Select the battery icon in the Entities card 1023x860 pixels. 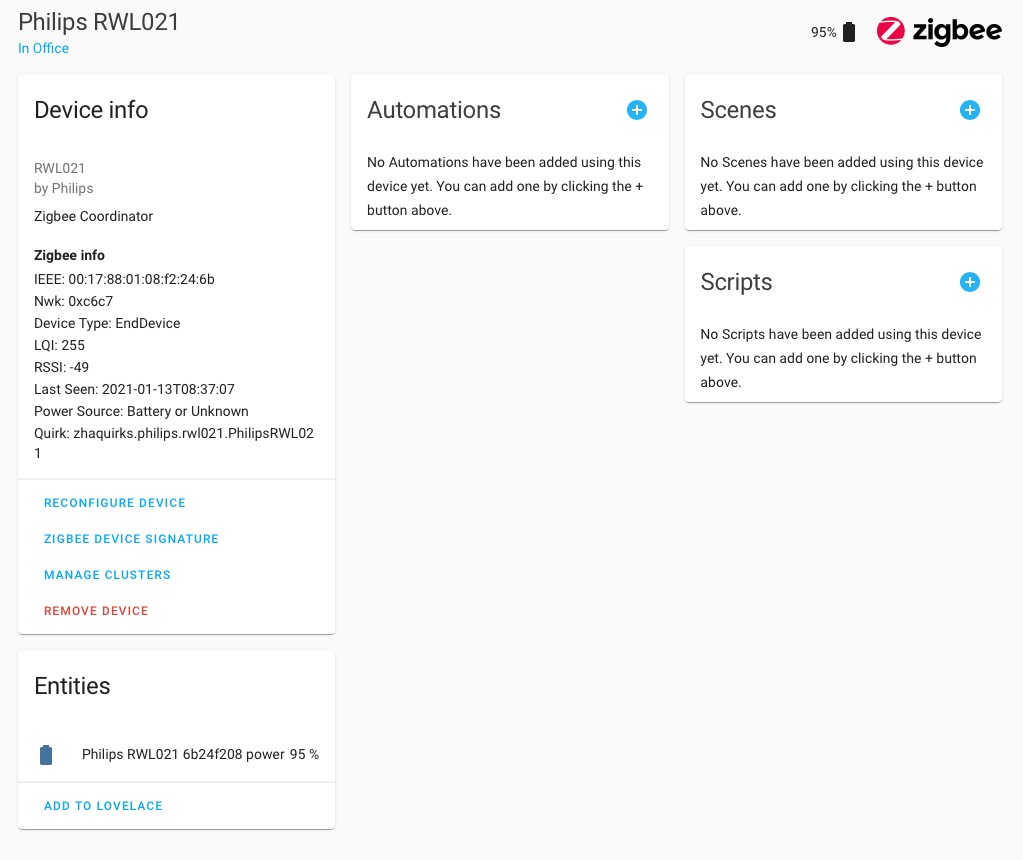coord(46,755)
